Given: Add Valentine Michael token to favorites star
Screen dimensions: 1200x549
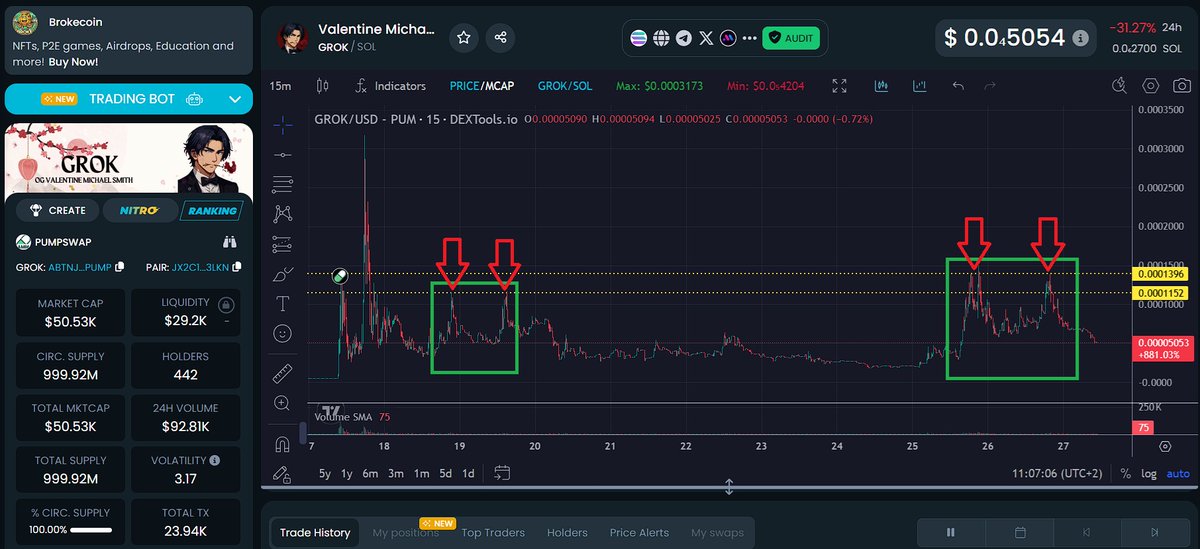Looking at the screenshot, I should 464,38.
